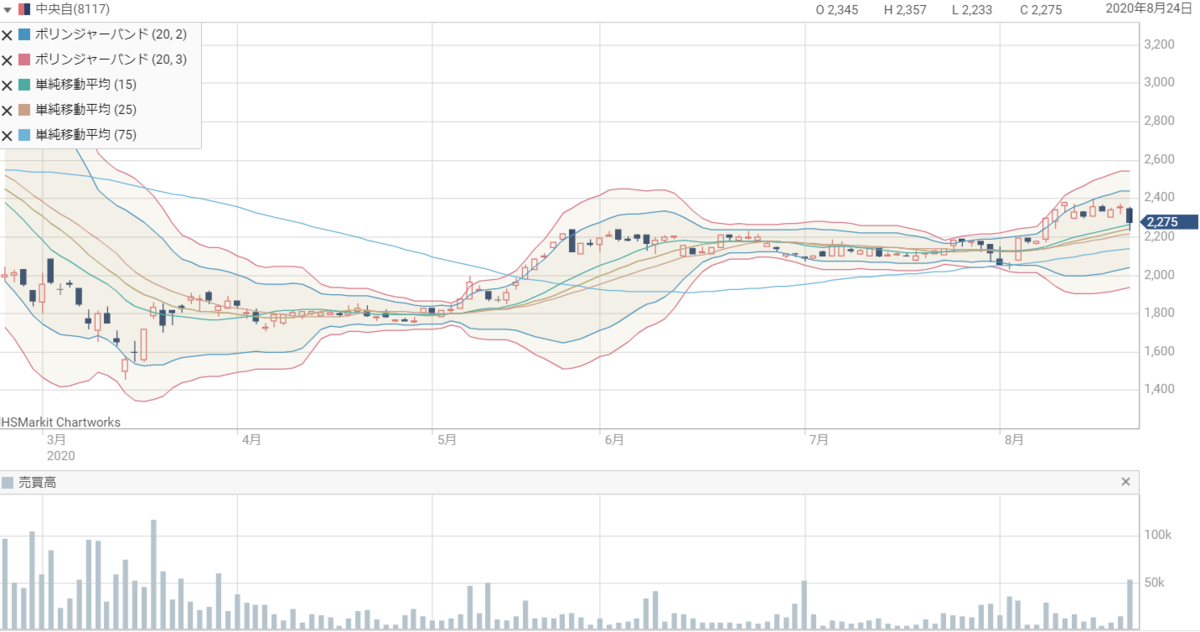Remove the 単純移動平均 (75) indicator
Viewport: 1200px width, 632px height.
(7, 135)
